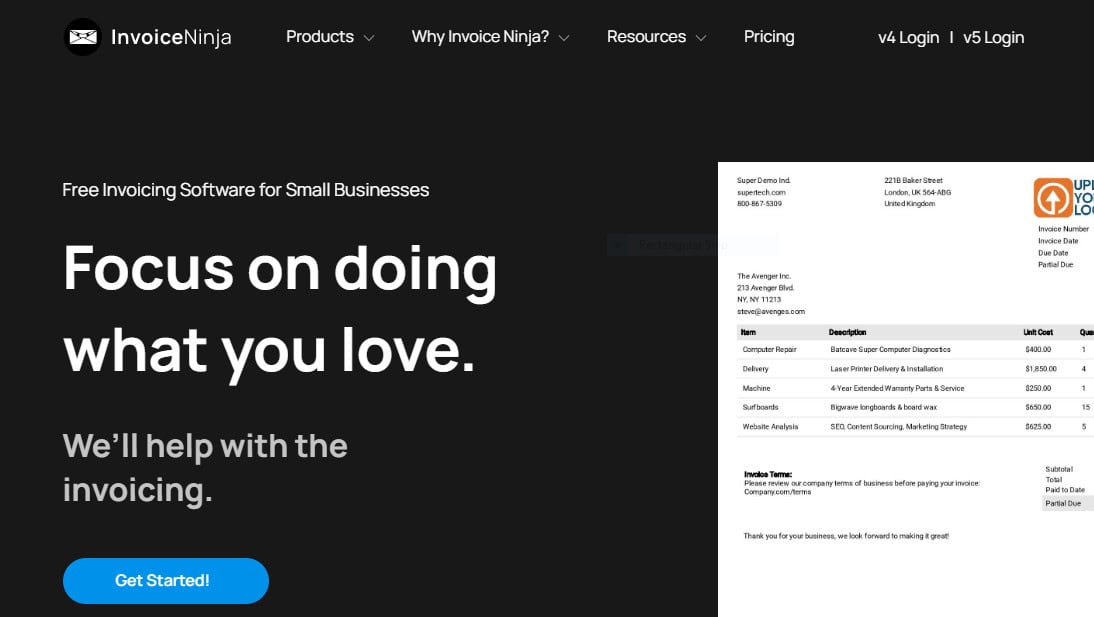Follow the v5 Login link
Viewport: 1094px width, 617px height.
994,38
